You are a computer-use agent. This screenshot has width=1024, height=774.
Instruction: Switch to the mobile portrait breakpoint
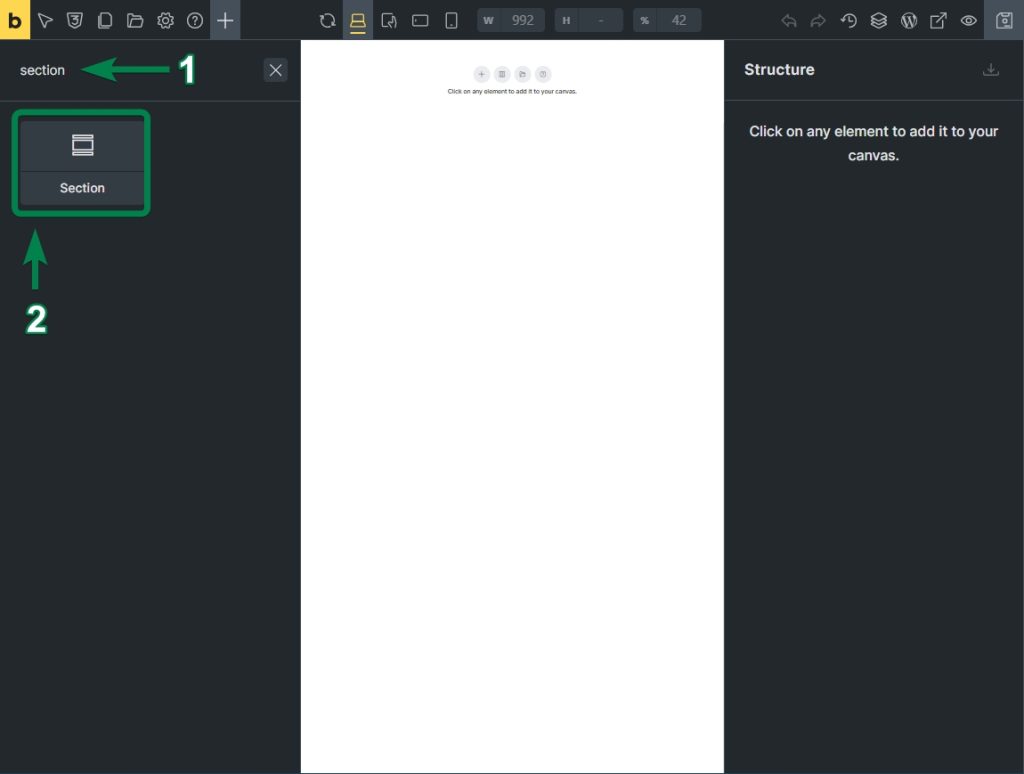pyautogui.click(x=451, y=20)
